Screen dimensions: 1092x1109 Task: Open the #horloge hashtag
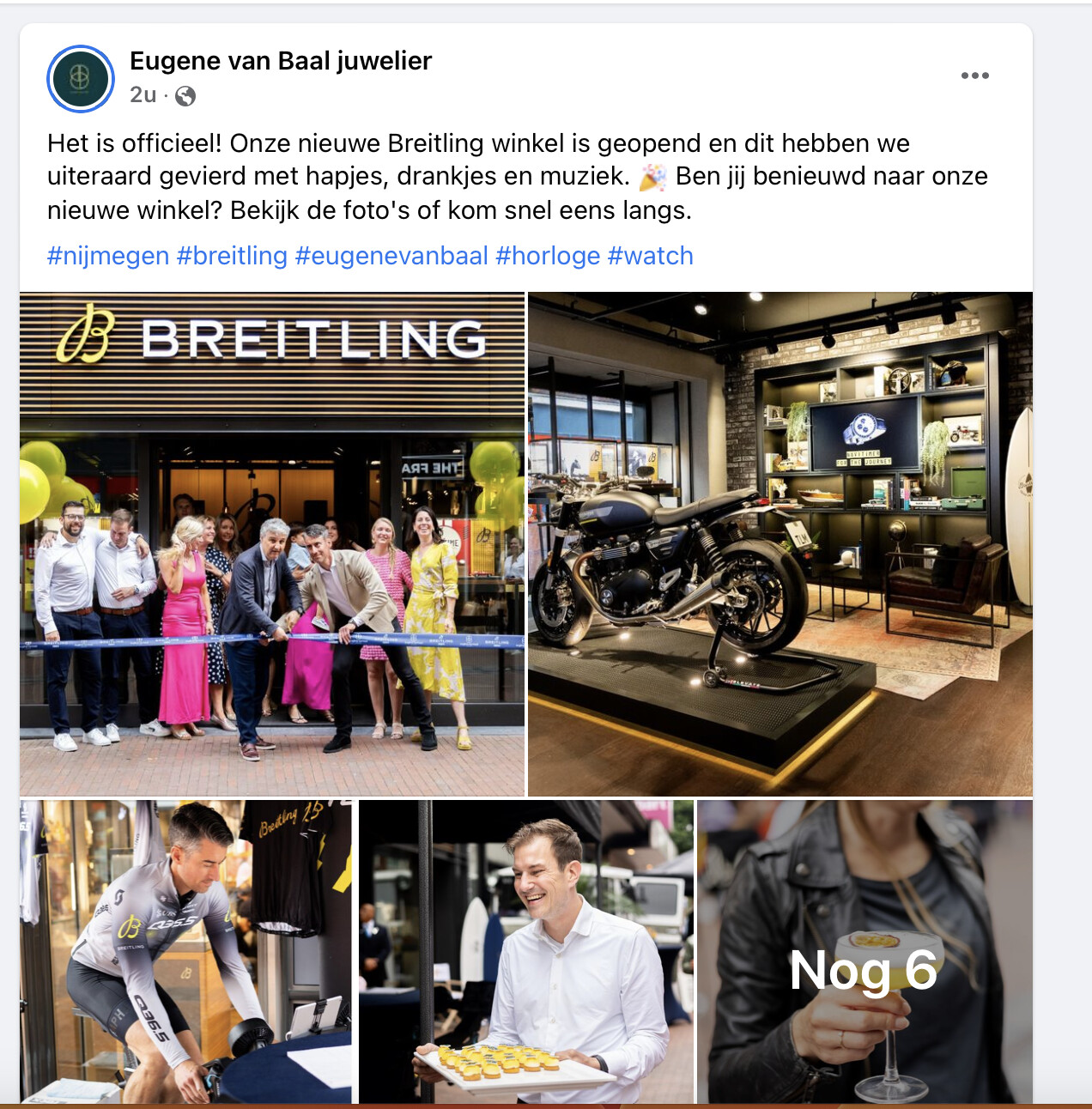[x=548, y=256]
